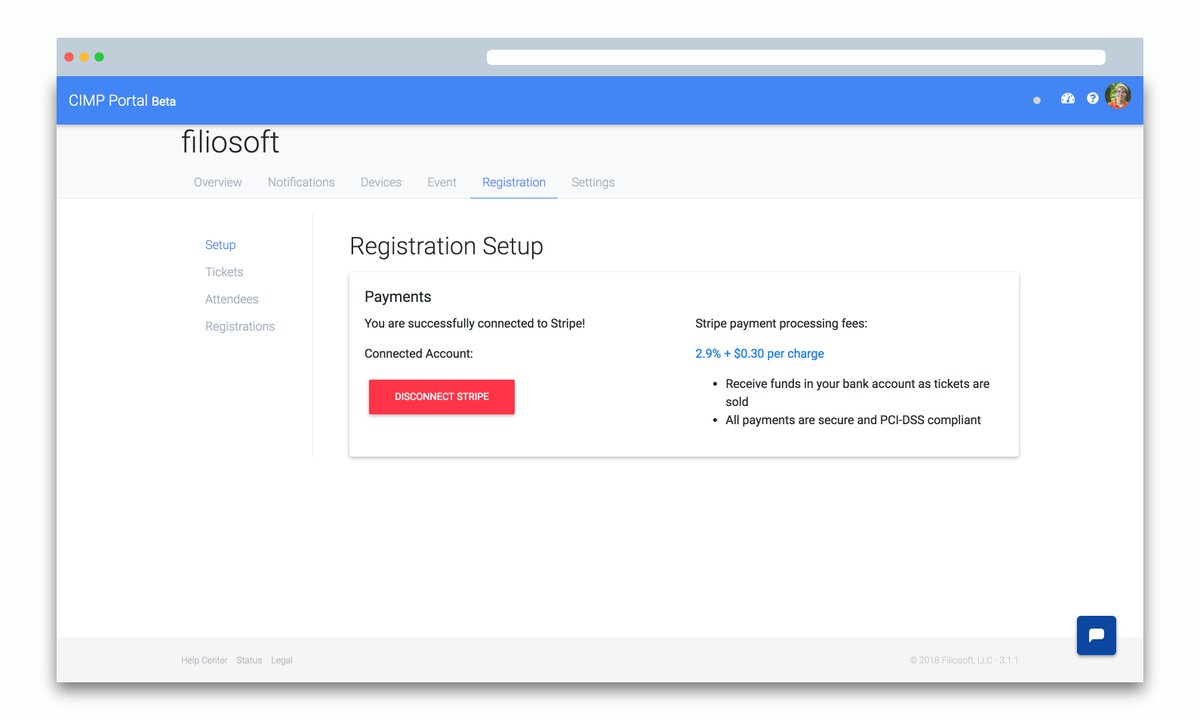Click the red close window button
Screen dimensions: 1200x720
tap(69, 57)
